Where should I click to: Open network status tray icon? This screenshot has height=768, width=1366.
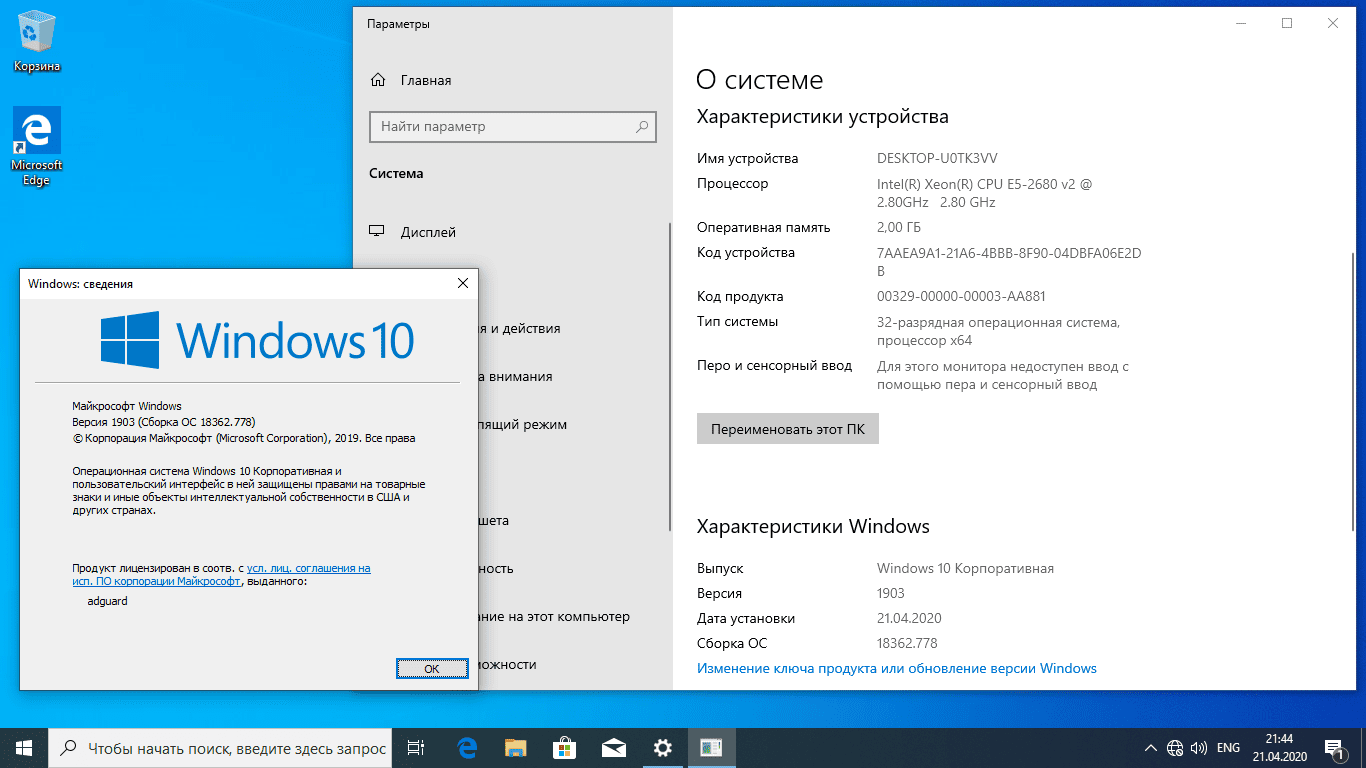pos(1175,747)
